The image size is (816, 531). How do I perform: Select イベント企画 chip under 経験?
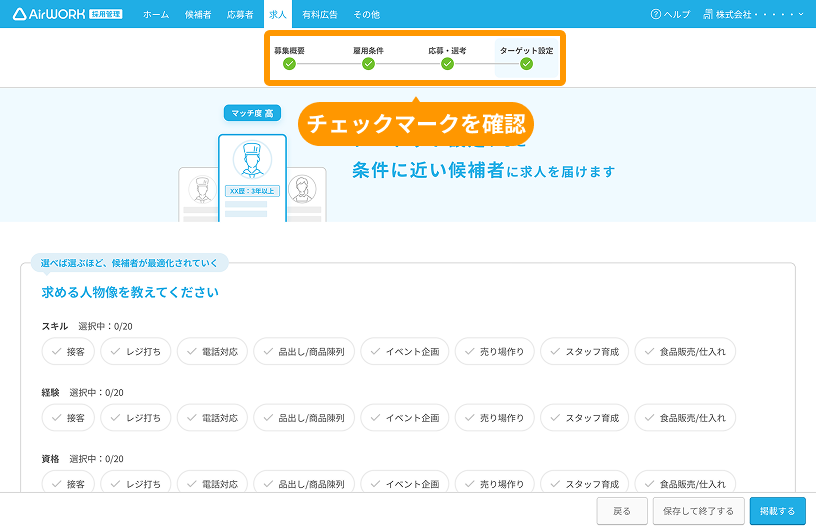(405, 418)
